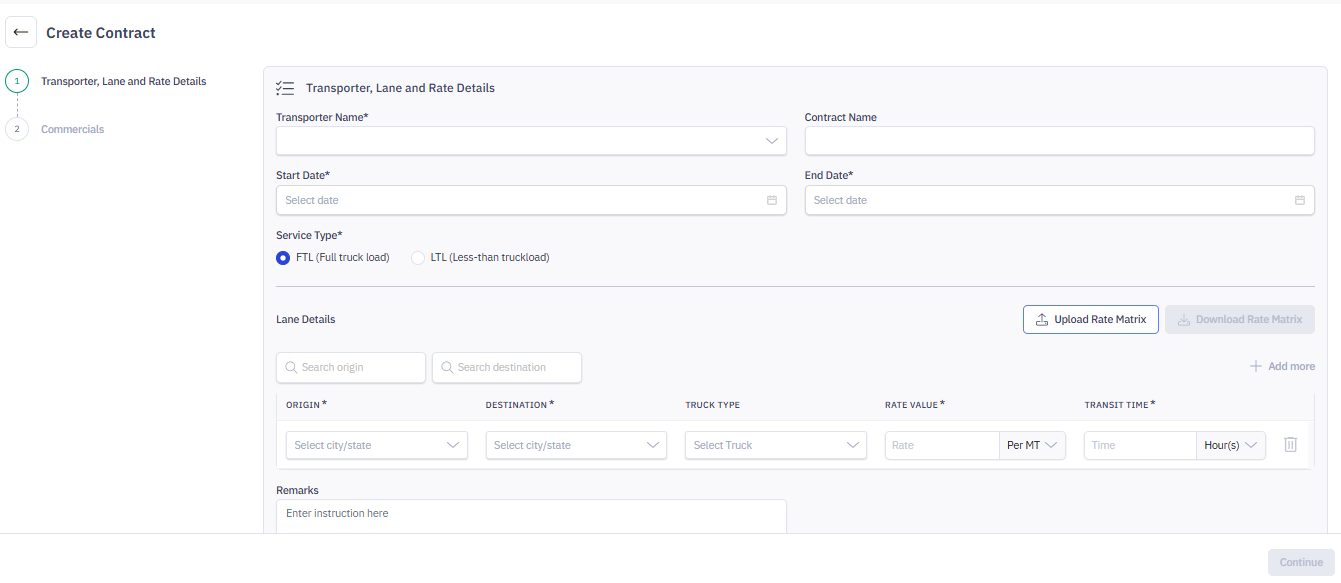Viewport: 1341px width, 583px height.
Task: Click the Start Date calendar icon
Action: pos(772,200)
